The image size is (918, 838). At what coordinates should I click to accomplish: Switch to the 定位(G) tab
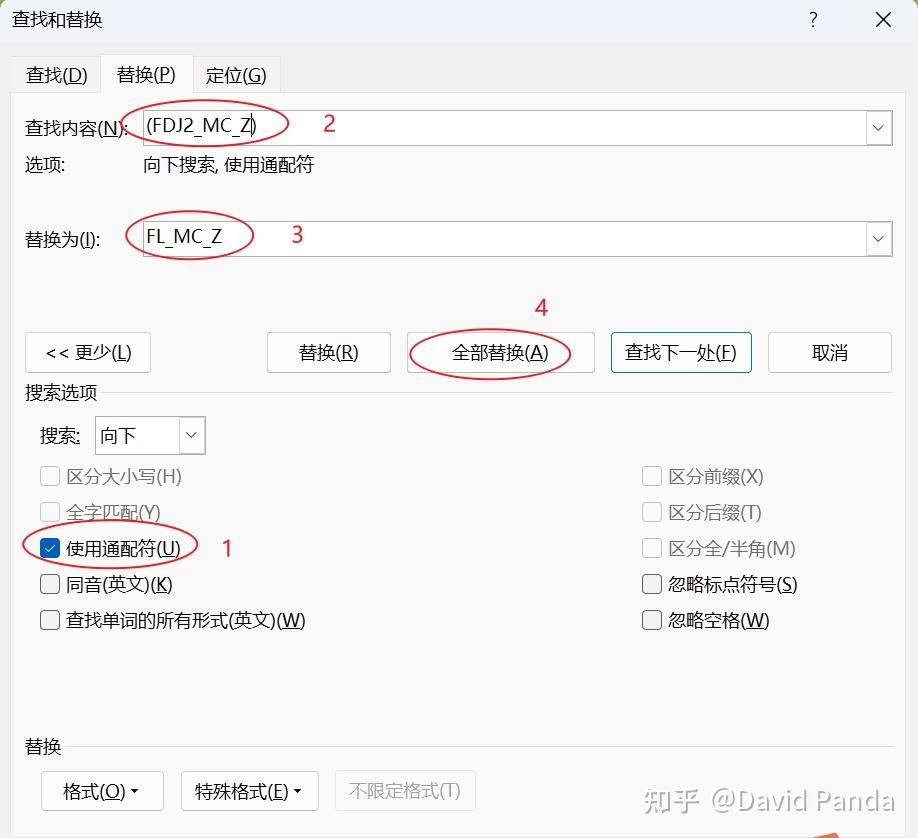[237, 74]
